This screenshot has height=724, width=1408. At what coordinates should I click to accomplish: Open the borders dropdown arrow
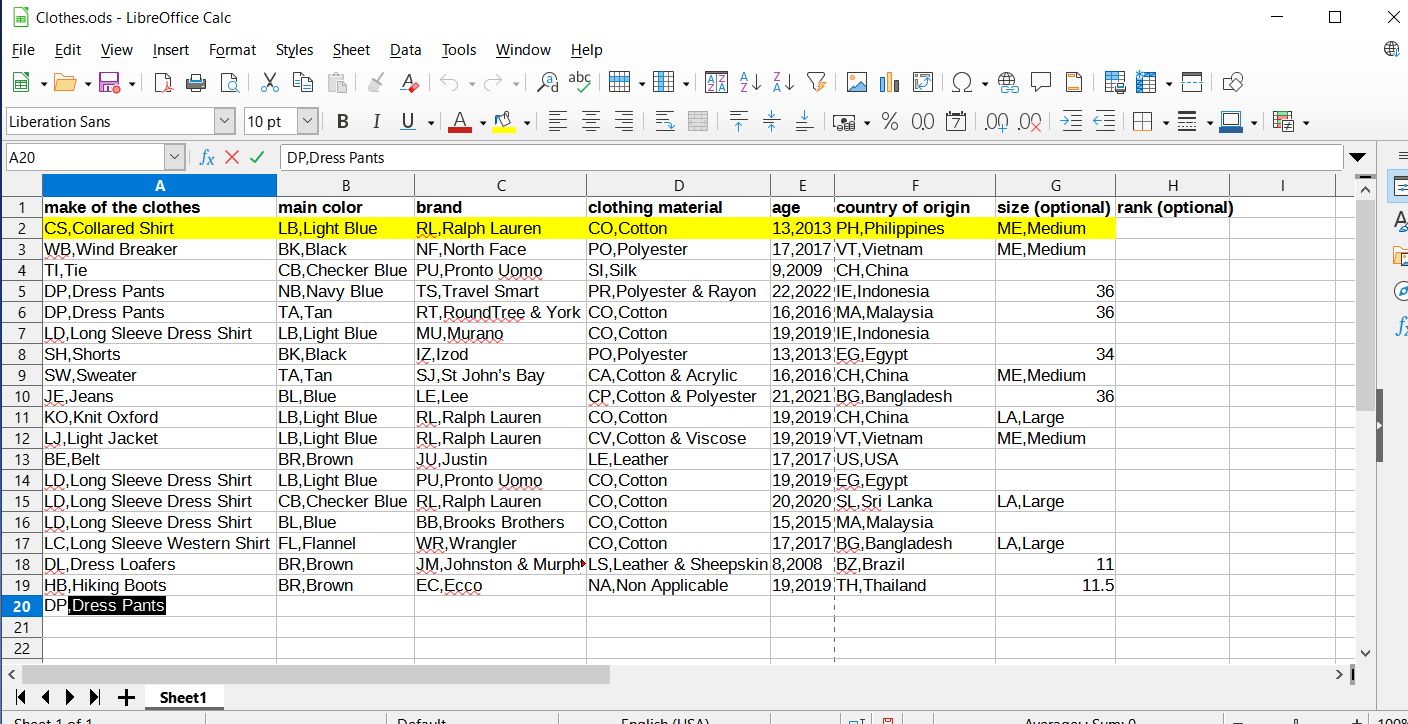(x=1164, y=123)
